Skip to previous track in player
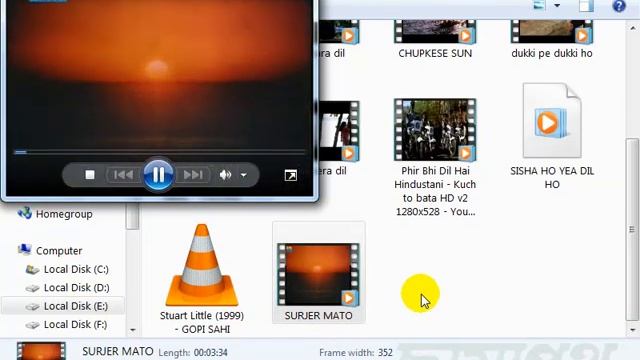The image size is (640, 360). pos(123,175)
